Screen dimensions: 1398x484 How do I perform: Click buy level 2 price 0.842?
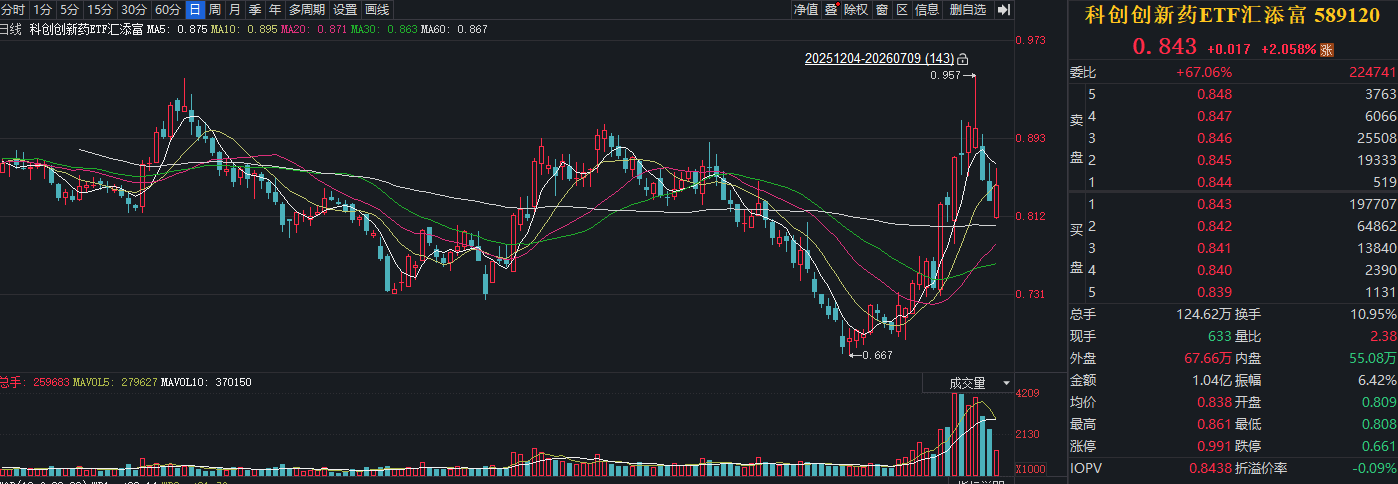pos(1214,227)
